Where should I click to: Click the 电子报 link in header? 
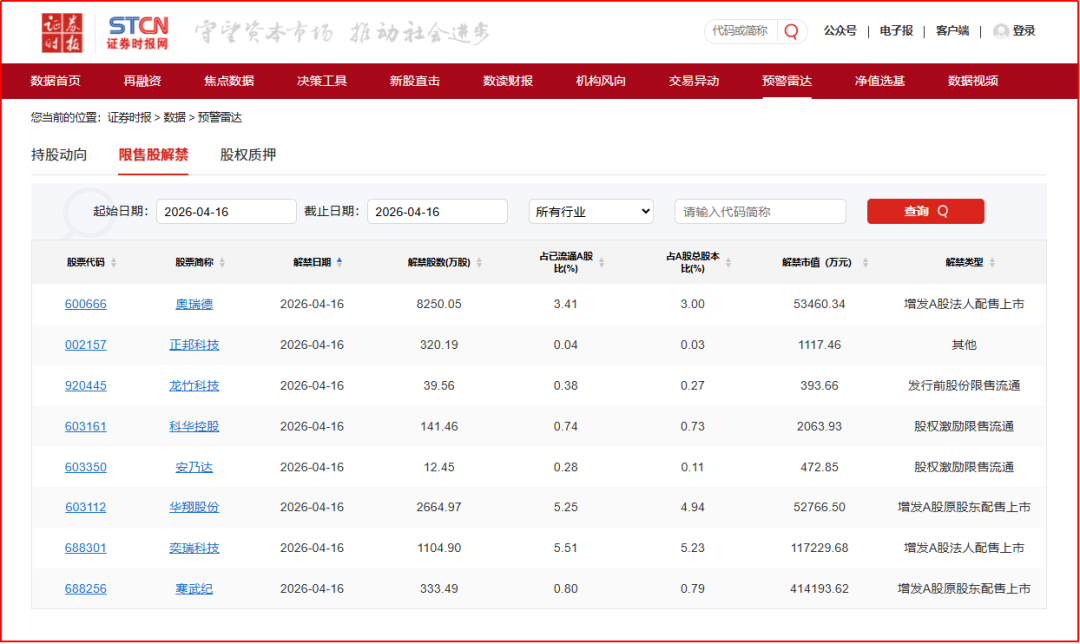point(896,31)
